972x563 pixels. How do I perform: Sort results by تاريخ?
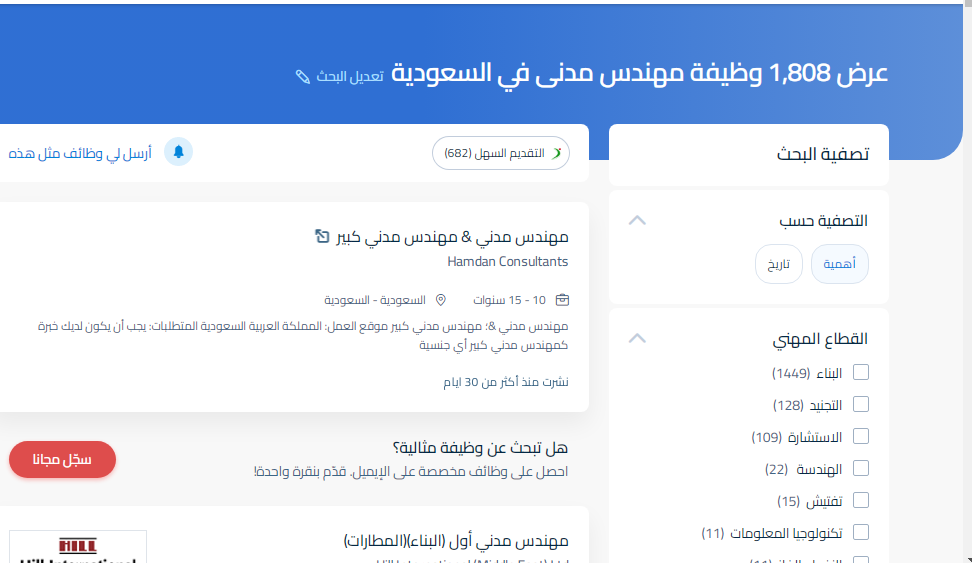pos(778,265)
